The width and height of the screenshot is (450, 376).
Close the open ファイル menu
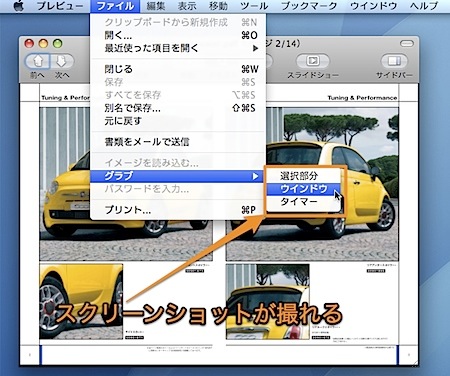(115, 6)
